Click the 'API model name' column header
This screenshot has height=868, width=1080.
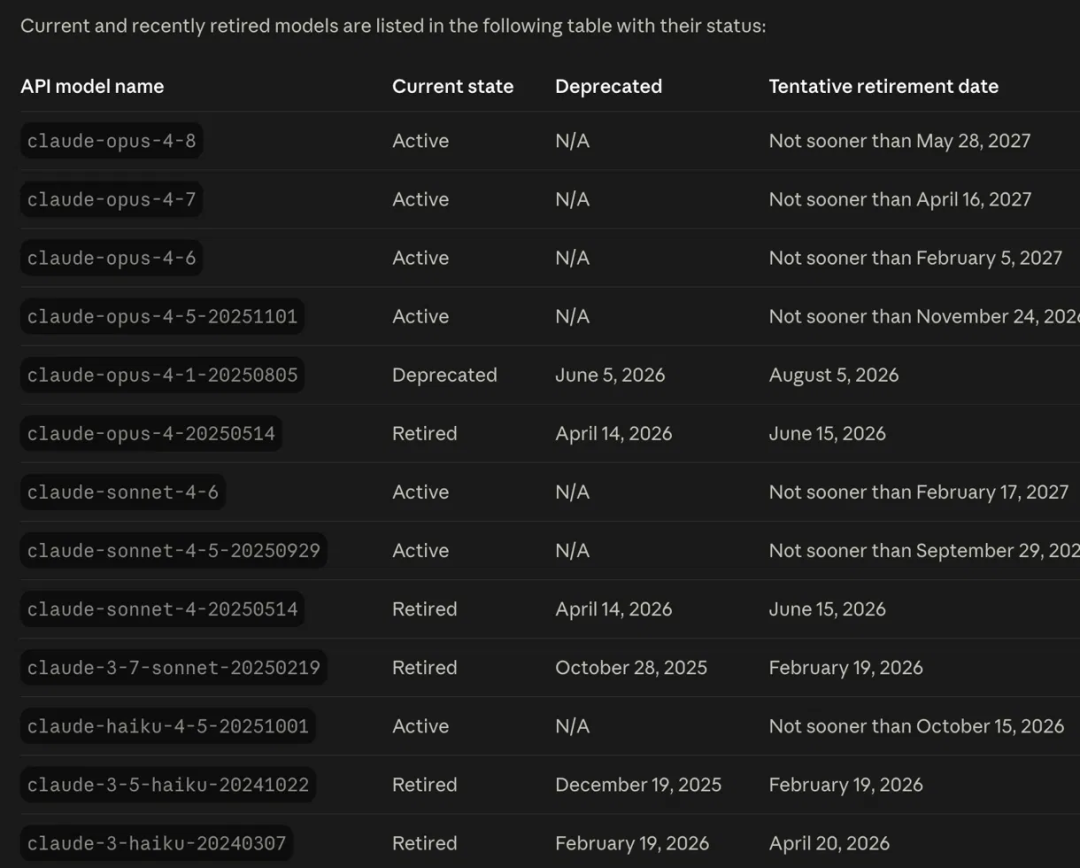(x=92, y=86)
